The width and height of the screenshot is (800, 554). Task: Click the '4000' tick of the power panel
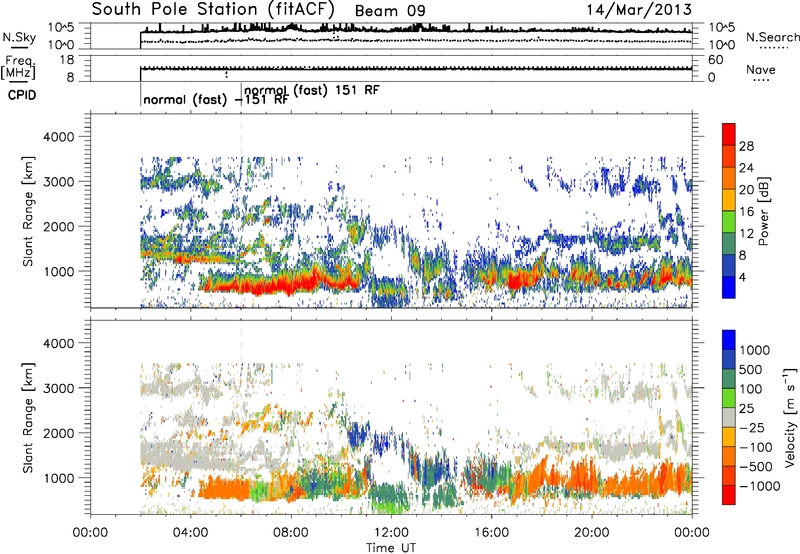coord(58,137)
